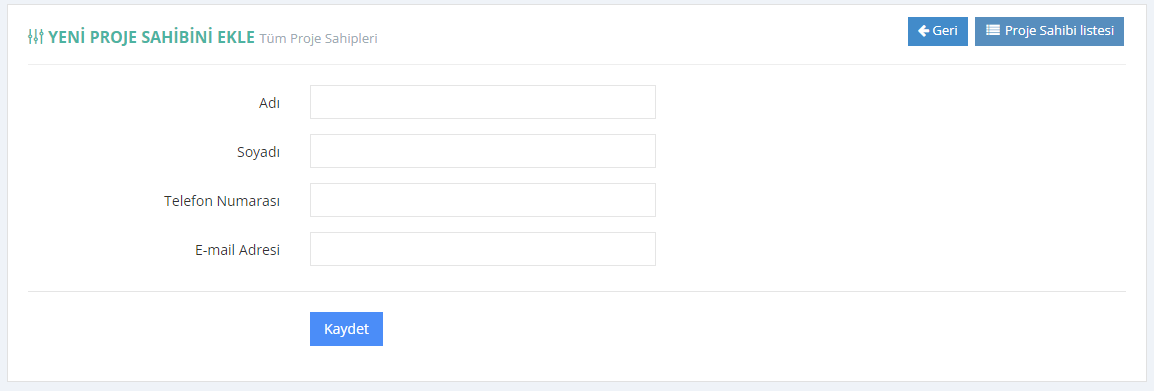Select the Telefon Numarası input box
This screenshot has height=391, width=1154.
483,200
